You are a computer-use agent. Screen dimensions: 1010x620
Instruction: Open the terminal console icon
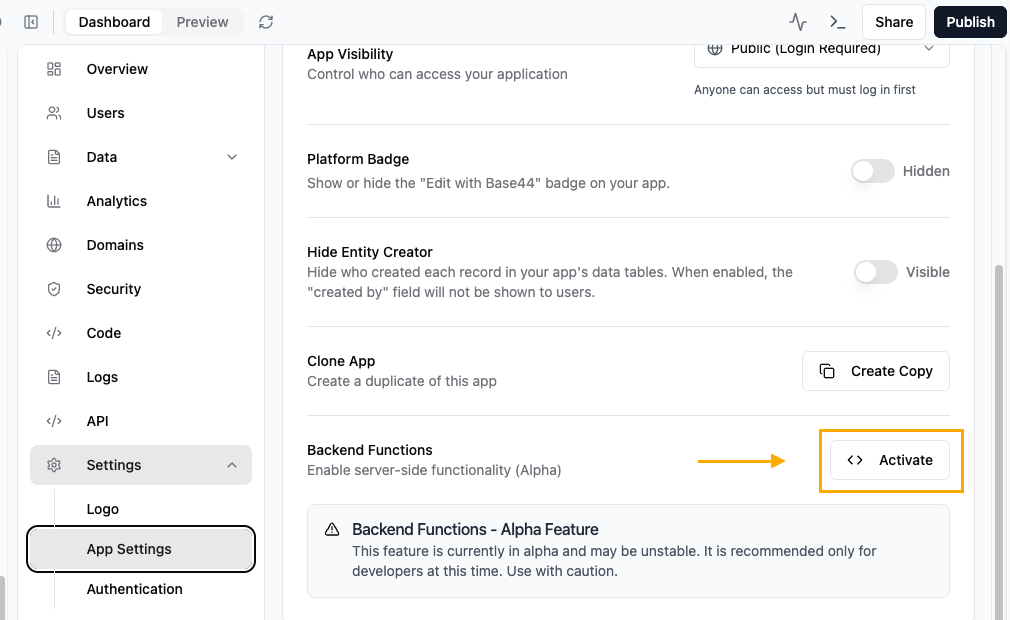click(837, 22)
